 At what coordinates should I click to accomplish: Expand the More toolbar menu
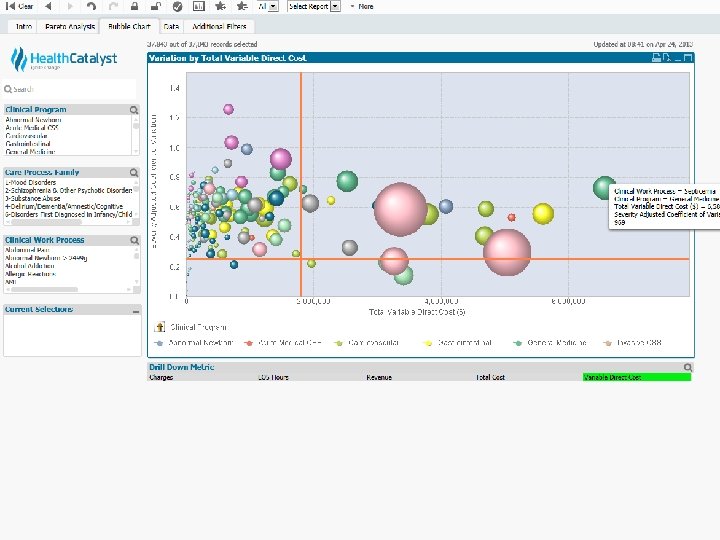tap(362, 6)
